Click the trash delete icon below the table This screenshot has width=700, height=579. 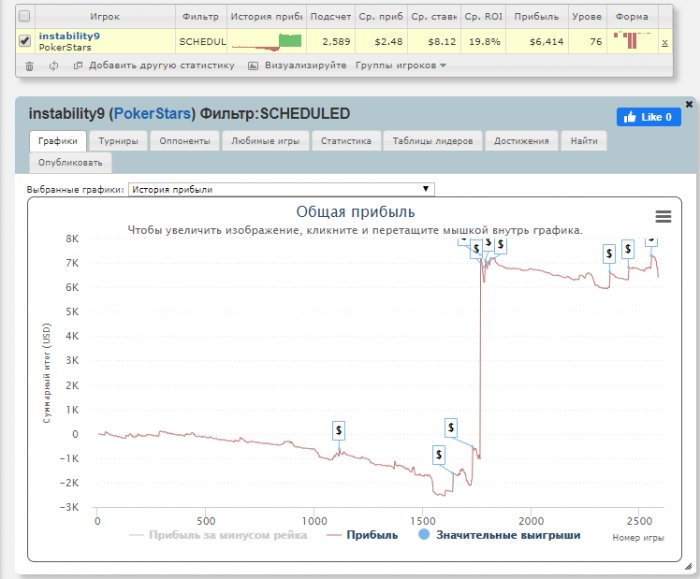tap(29, 66)
